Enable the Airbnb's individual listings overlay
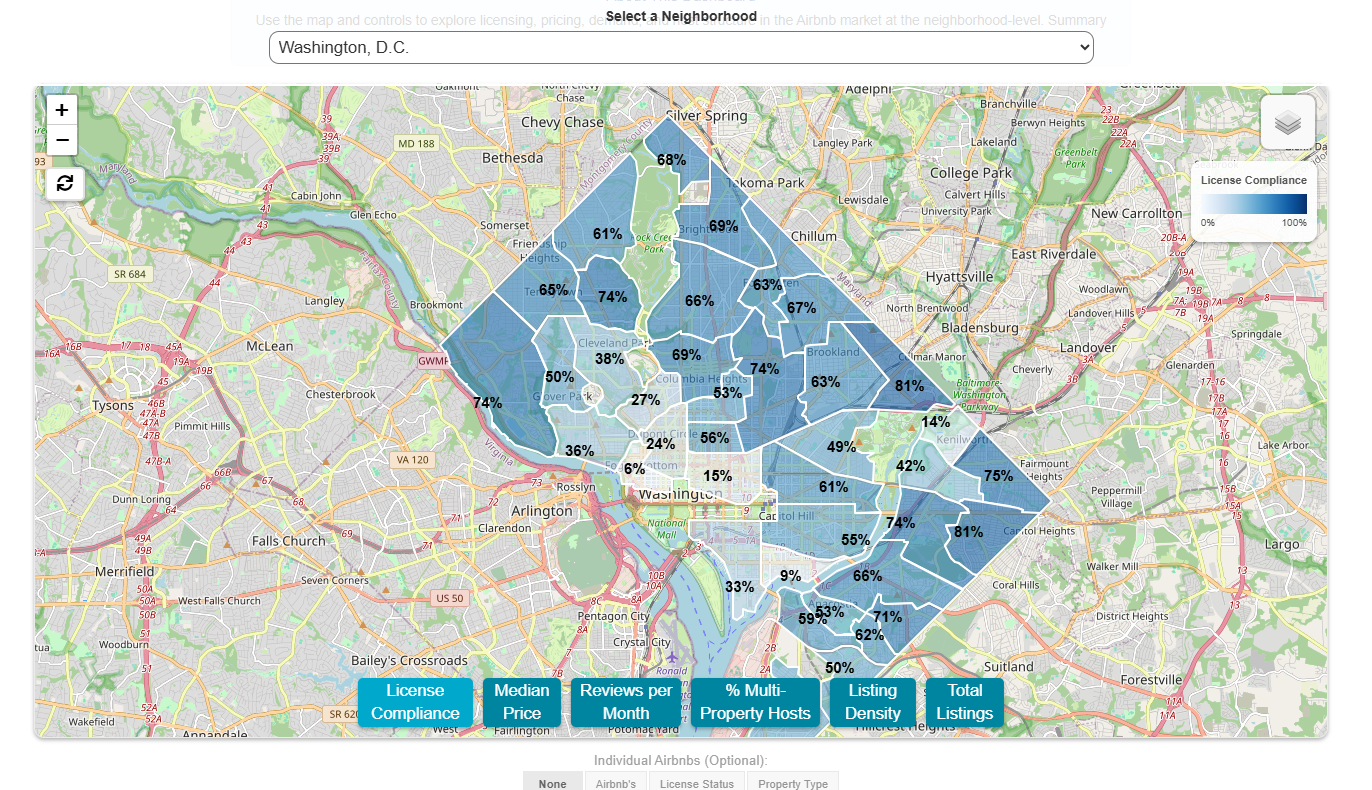The image size is (1372, 790). click(616, 783)
